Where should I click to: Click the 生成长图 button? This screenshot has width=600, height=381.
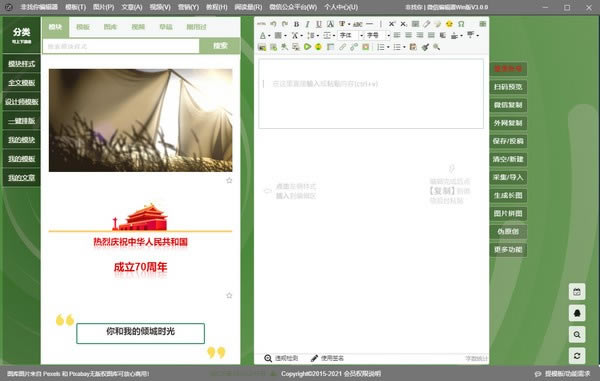(x=508, y=195)
